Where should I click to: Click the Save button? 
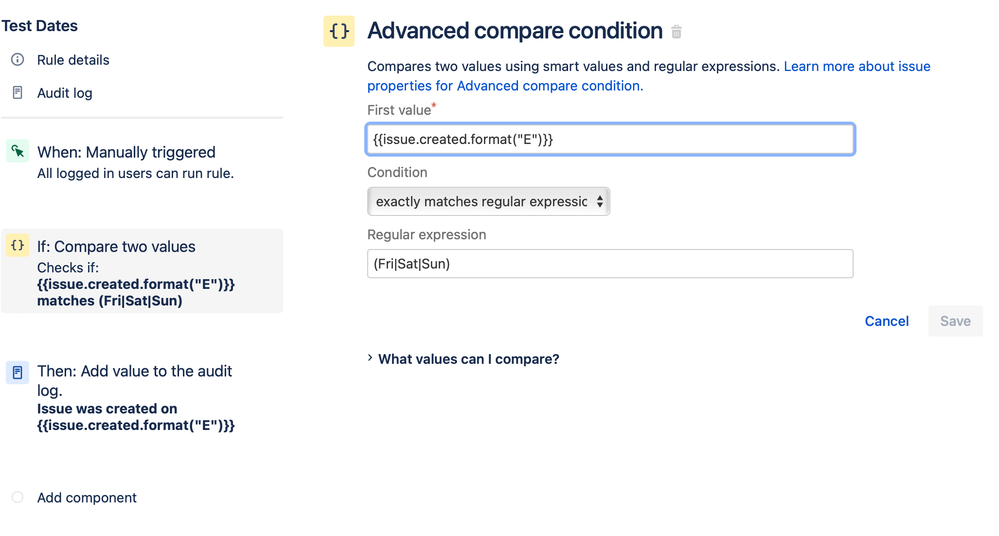tap(955, 321)
